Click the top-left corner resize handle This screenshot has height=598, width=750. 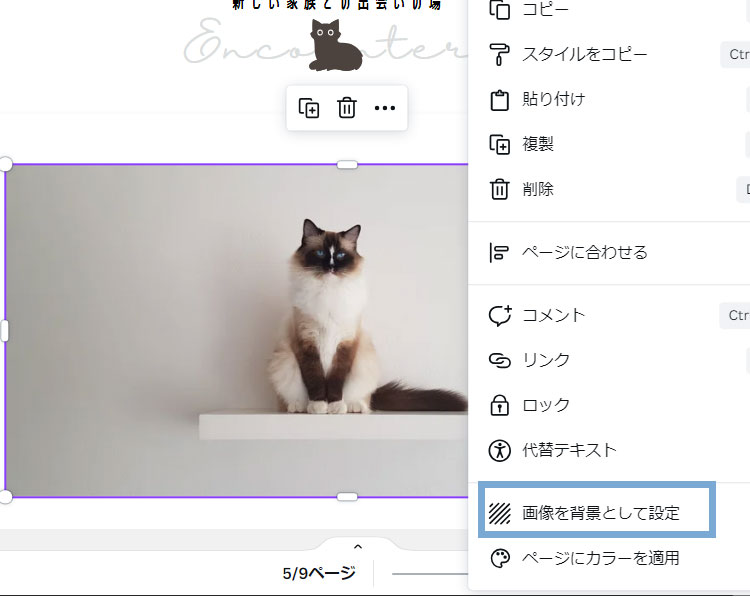pyautogui.click(x=5, y=164)
